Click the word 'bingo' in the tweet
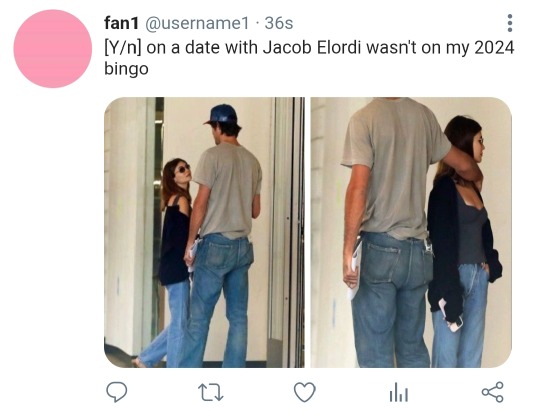Screen dimensions: 540x414 click(126, 69)
